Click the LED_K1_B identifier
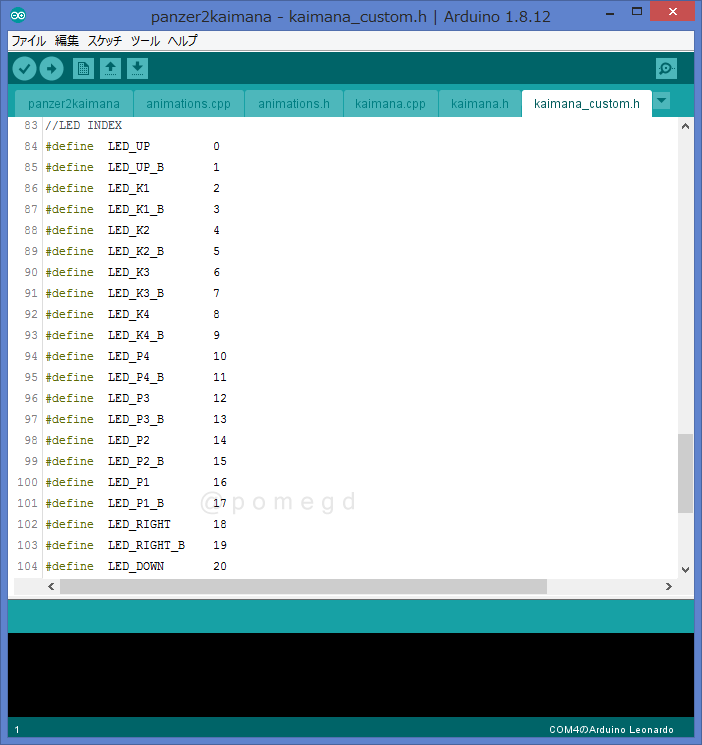The image size is (702, 745). click(x=136, y=209)
